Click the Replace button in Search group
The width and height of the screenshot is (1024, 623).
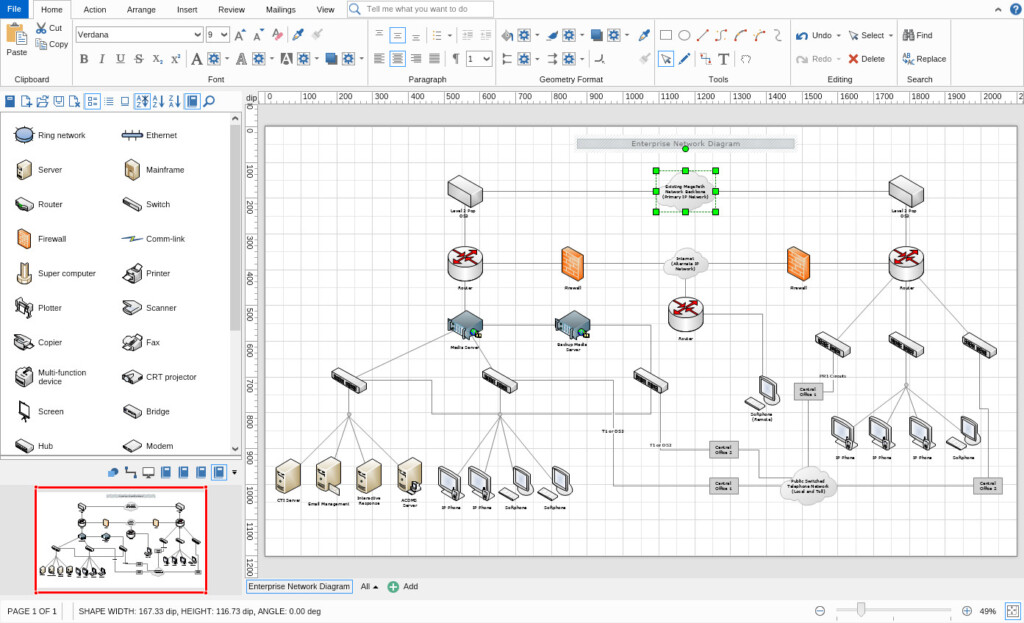pos(924,59)
